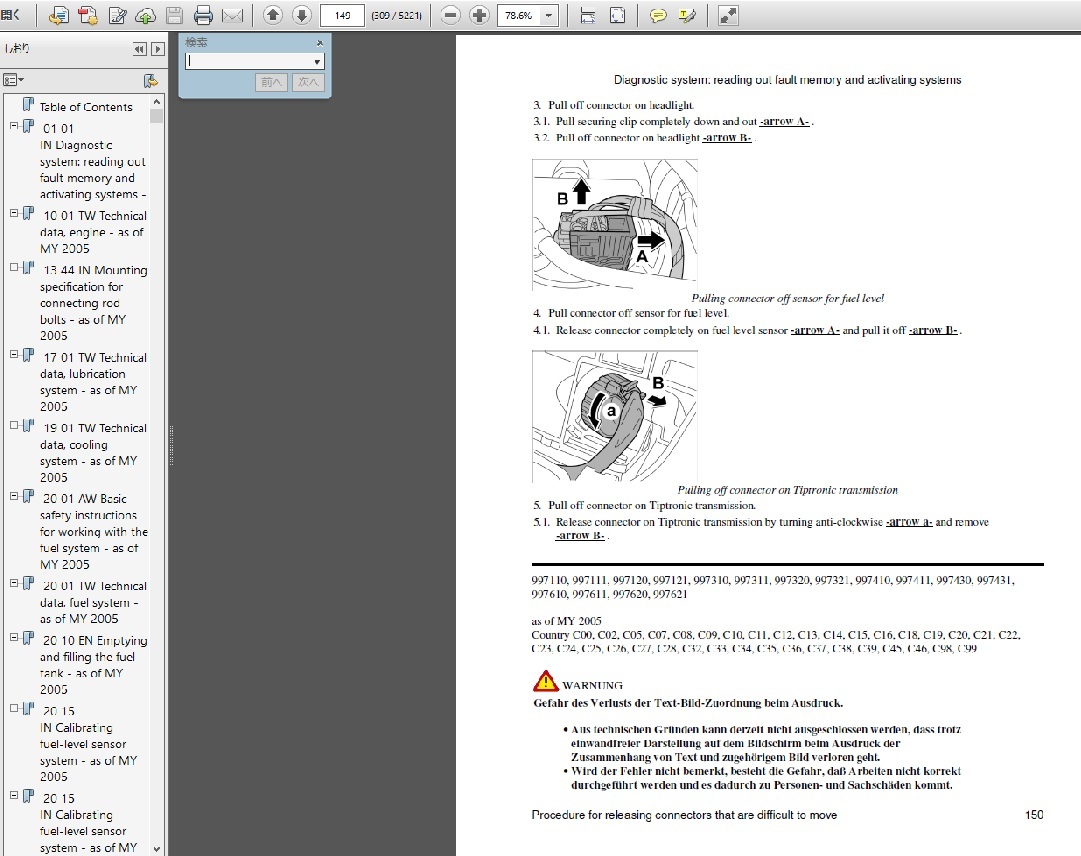1081x856 pixels.
Task: Click the next result (次へ) button
Action: (308, 82)
